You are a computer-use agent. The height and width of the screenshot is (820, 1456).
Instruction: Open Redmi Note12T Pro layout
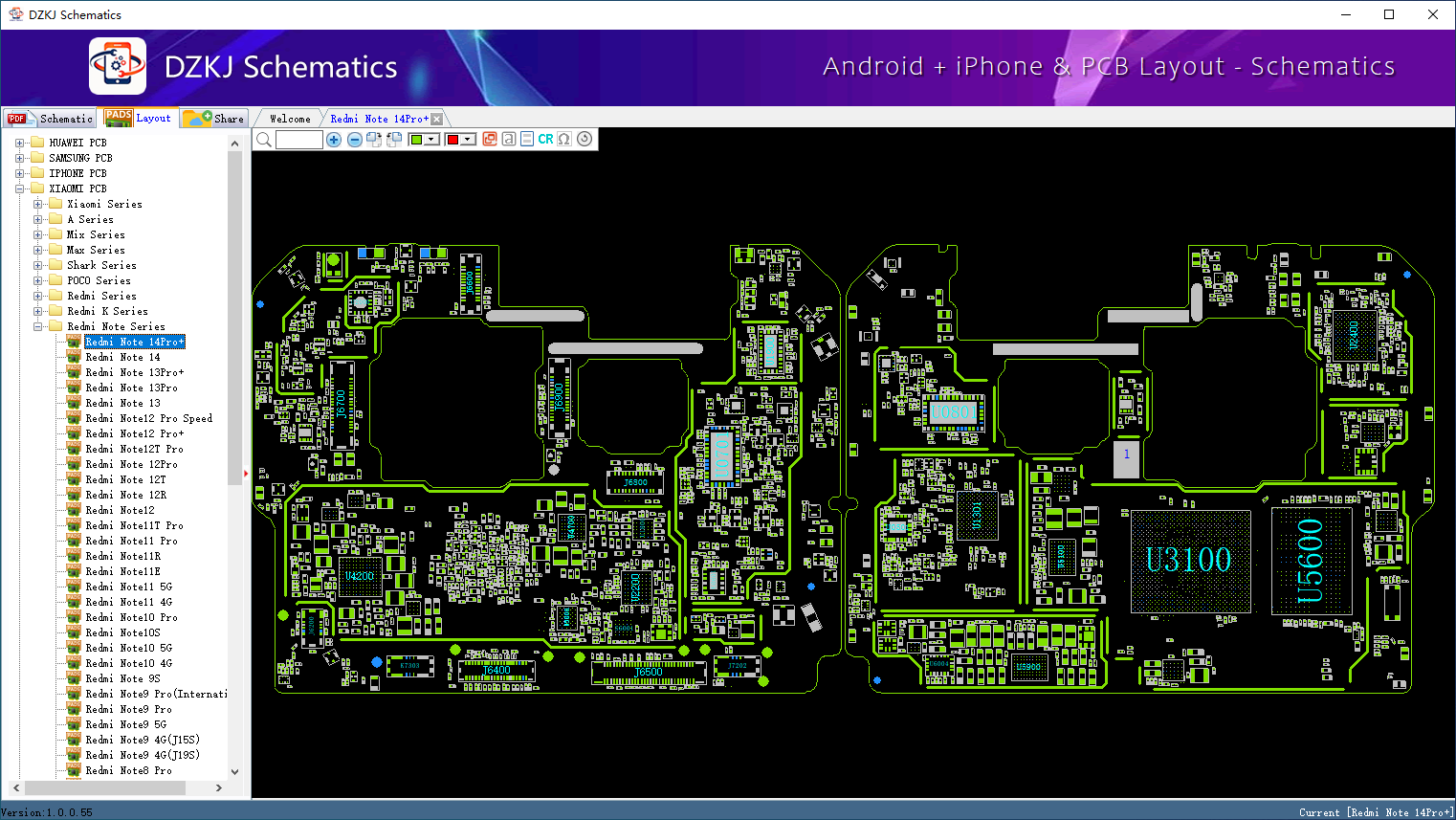pos(134,449)
